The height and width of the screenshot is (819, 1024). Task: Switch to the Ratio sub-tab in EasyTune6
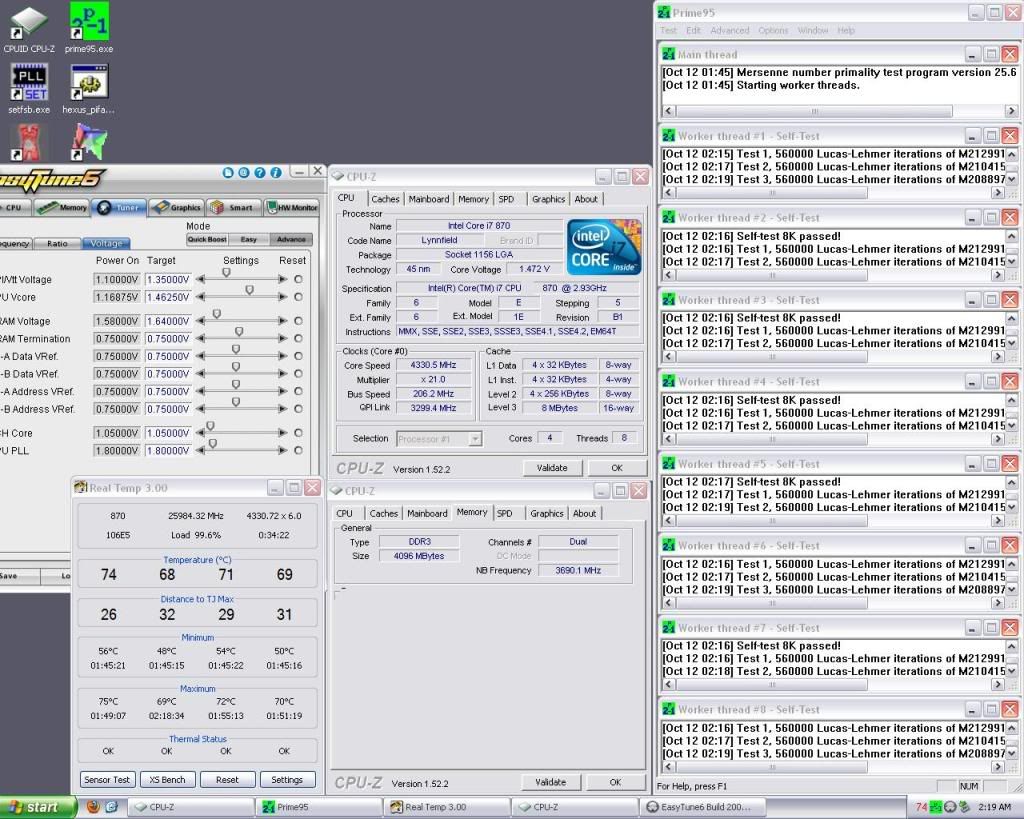coord(57,243)
